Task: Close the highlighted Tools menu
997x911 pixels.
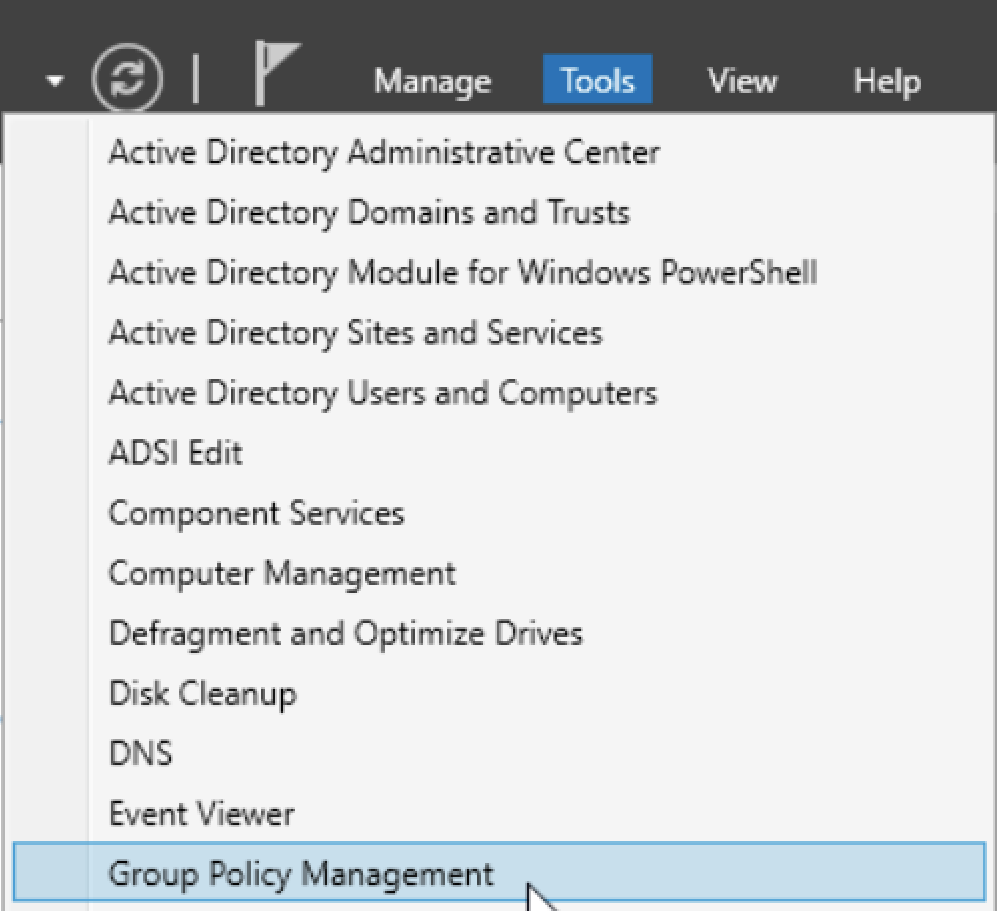Action: [597, 79]
